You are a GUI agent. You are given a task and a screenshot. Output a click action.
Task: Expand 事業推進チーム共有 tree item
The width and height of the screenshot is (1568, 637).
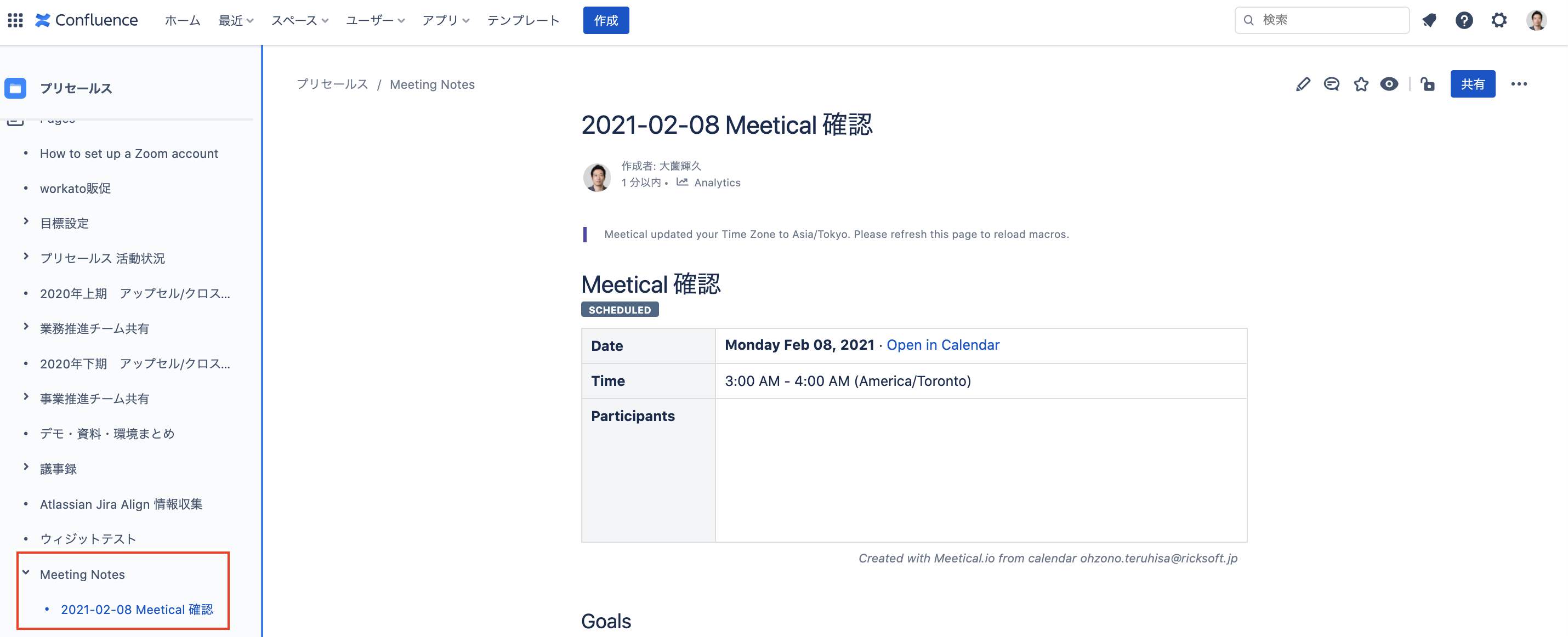click(x=26, y=397)
